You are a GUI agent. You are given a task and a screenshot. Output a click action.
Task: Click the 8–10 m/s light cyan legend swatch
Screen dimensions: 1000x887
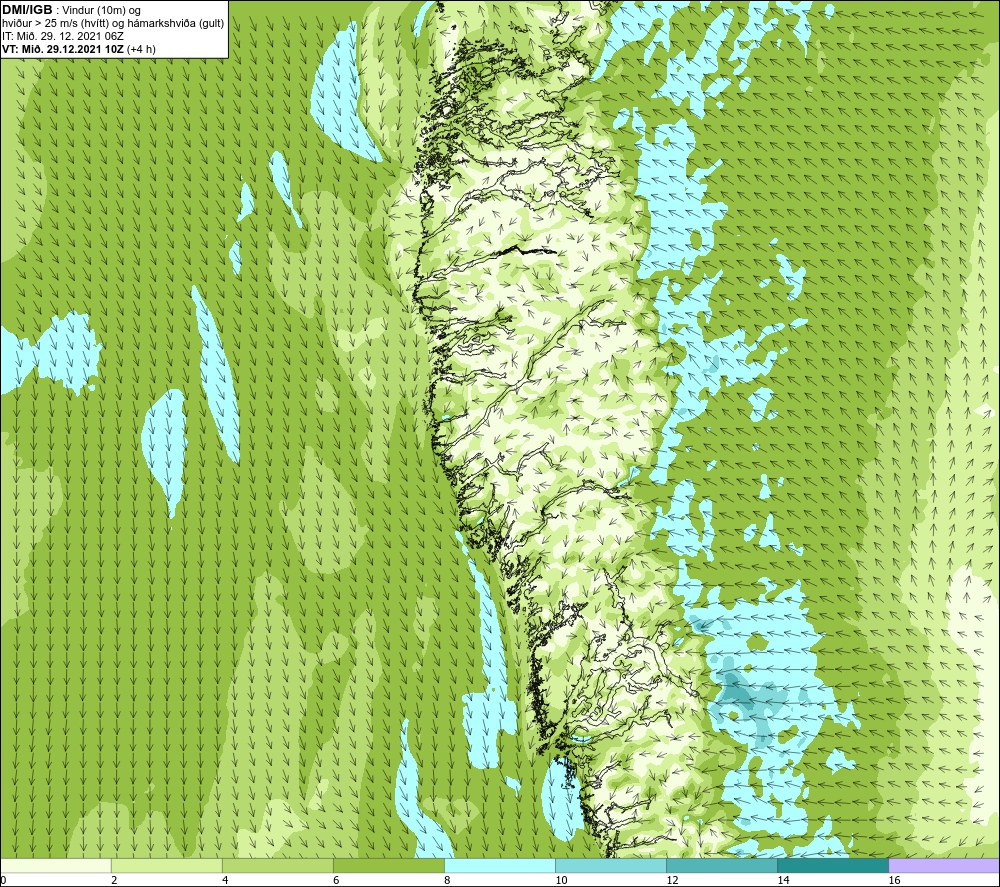500,865
